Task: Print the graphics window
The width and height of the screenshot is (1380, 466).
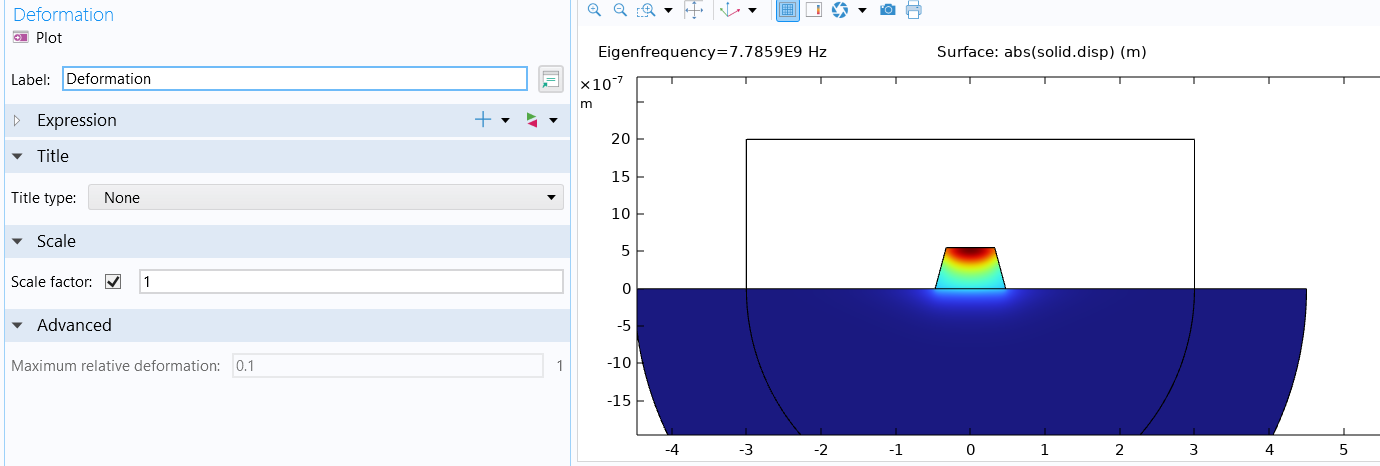Action: click(x=913, y=10)
